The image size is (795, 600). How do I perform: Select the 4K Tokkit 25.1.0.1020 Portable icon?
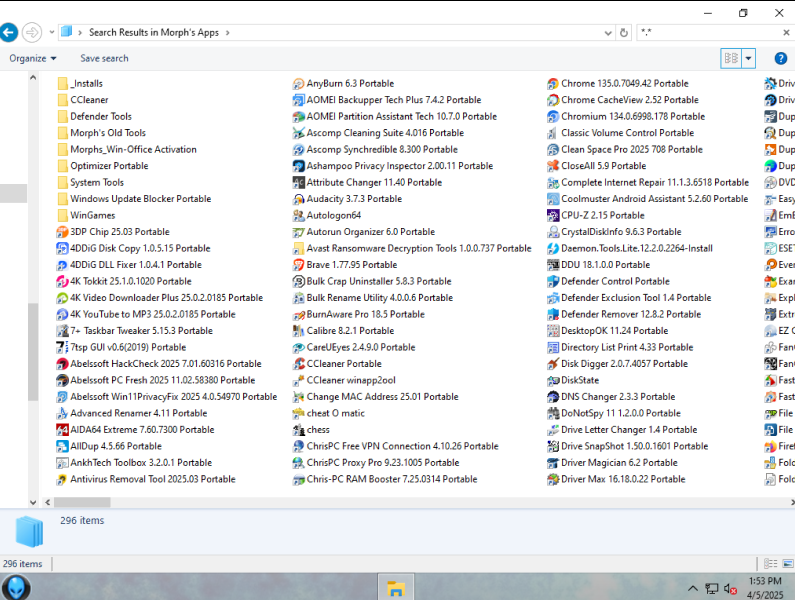62,281
